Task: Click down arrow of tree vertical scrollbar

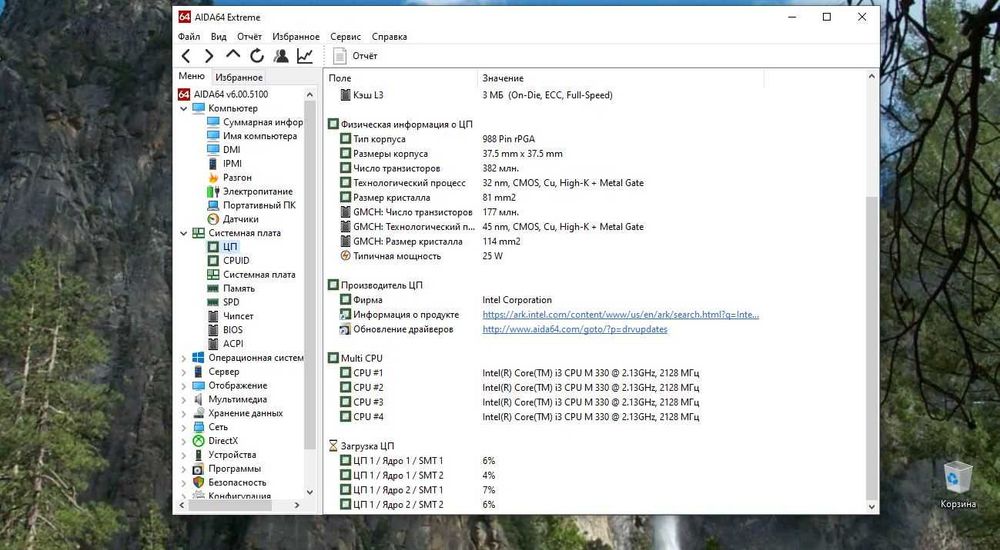Action: pyautogui.click(x=310, y=492)
